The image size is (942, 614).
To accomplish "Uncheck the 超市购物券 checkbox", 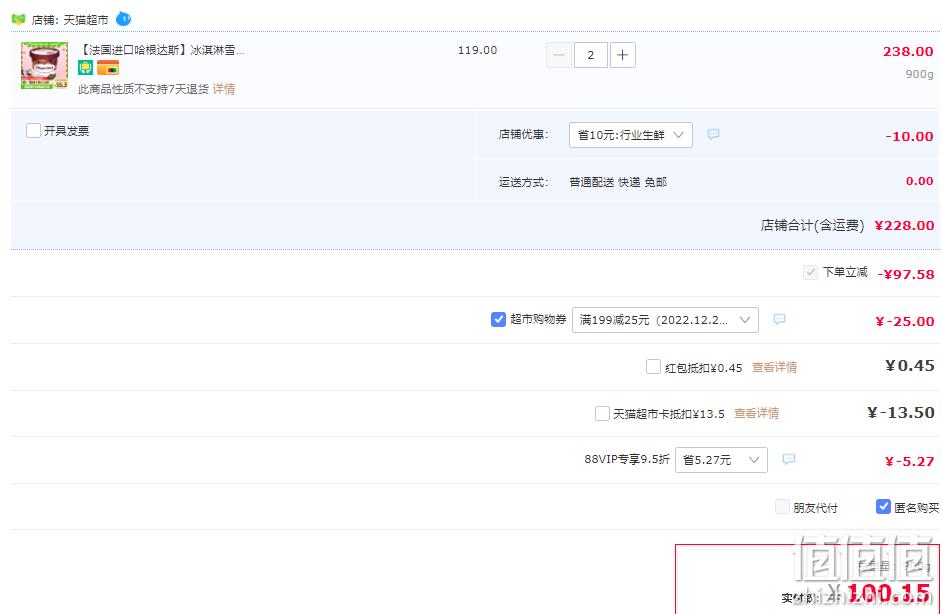I will (498, 320).
